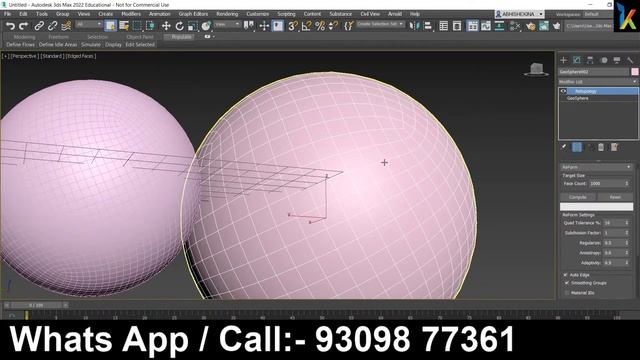The width and height of the screenshot is (640, 360).
Task: Open the Animation menu
Action: pos(160,14)
